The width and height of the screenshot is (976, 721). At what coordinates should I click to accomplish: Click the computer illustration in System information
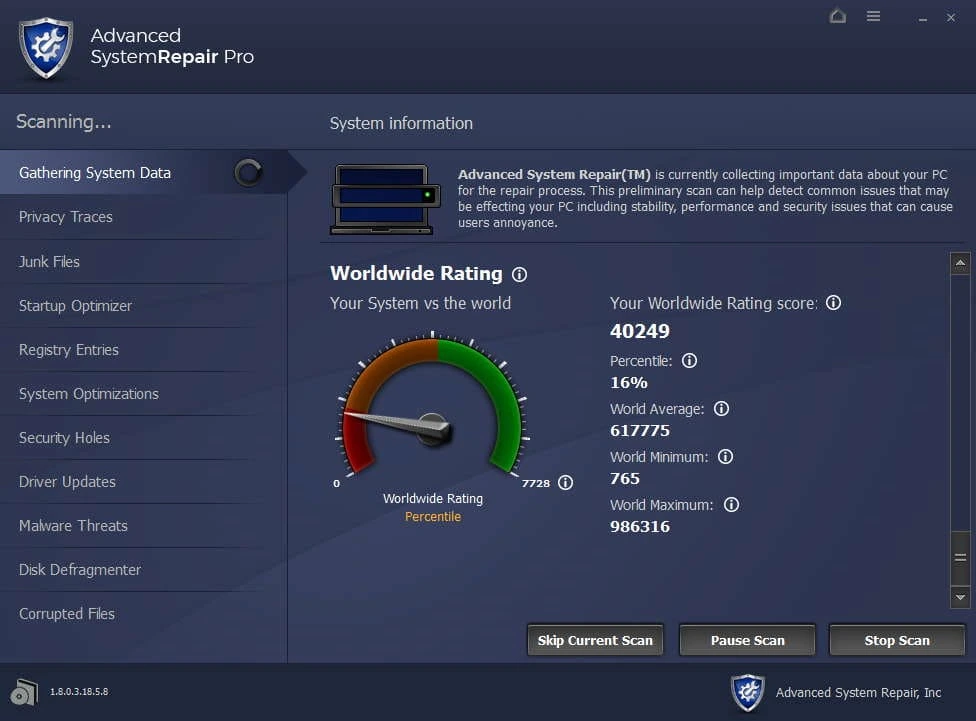[x=385, y=199]
